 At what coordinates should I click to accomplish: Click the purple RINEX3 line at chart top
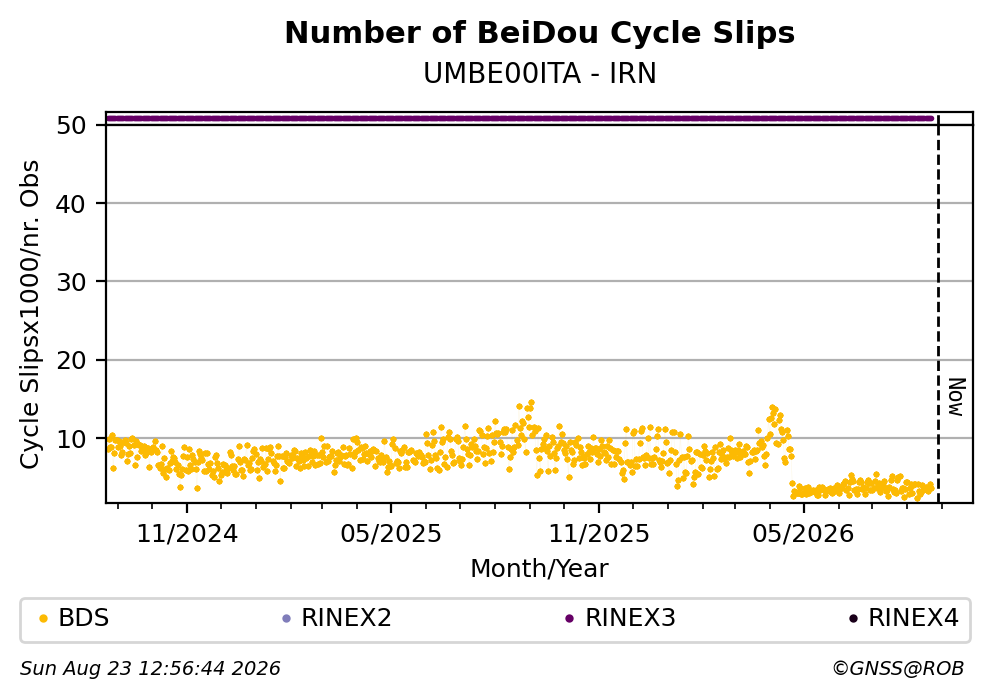[x=519, y=118]
